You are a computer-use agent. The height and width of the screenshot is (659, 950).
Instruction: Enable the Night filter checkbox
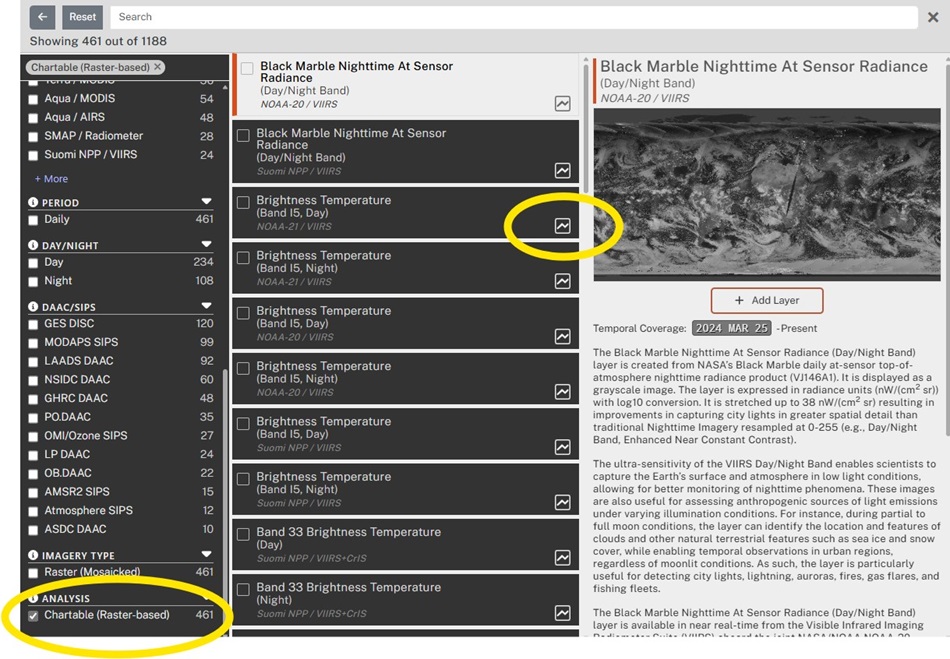33,282
